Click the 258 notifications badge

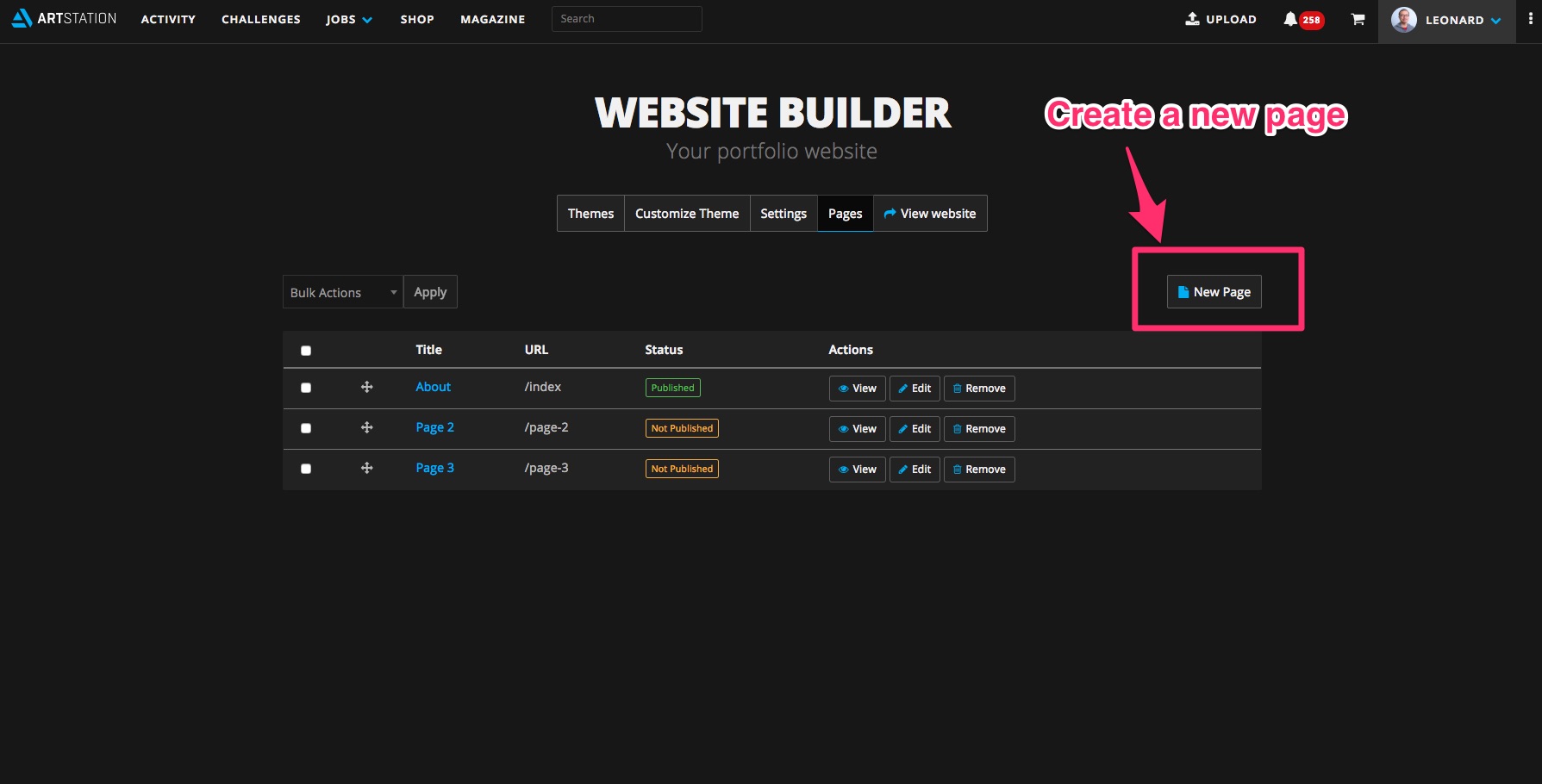1311,20
